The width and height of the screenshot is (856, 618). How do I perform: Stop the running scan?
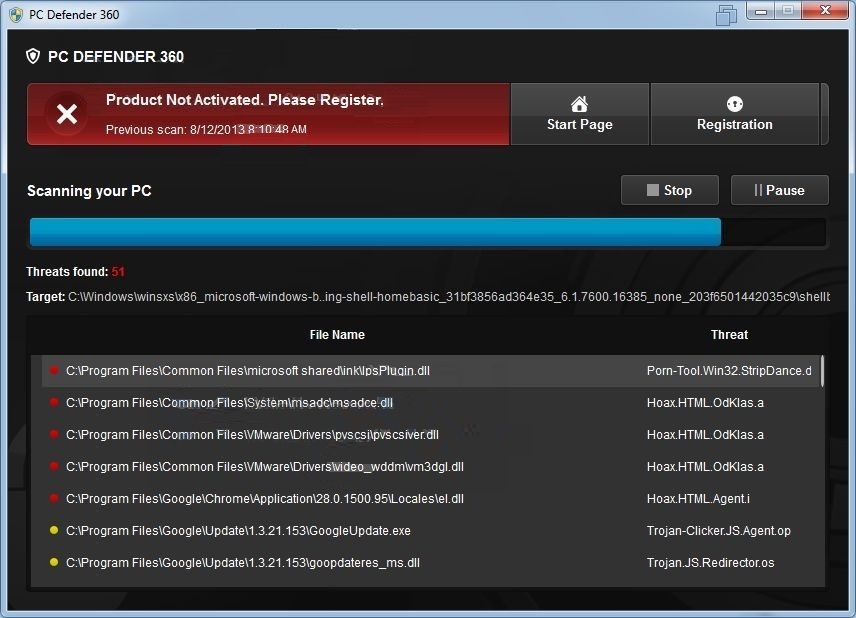click(670, 190)
